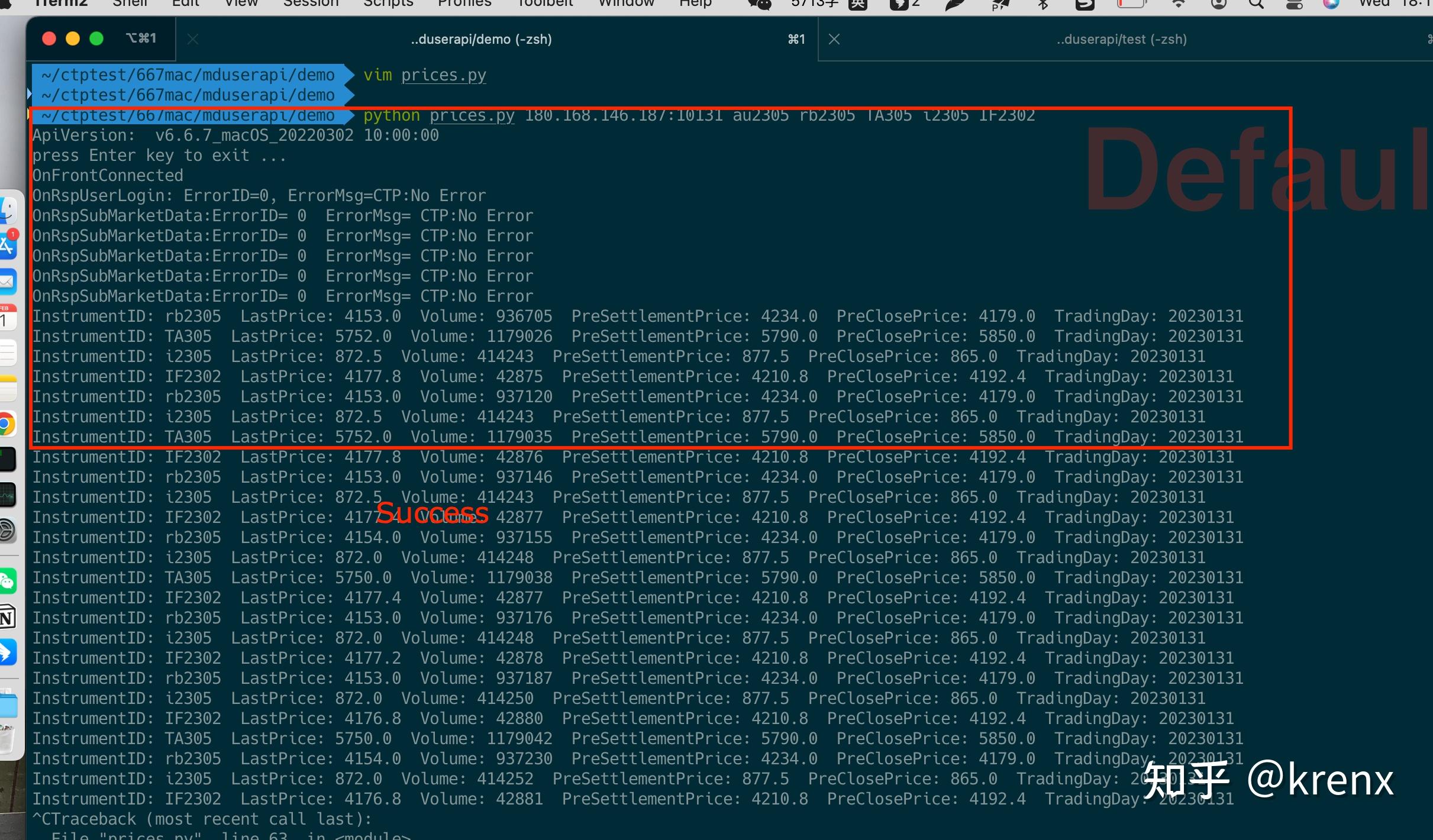Close the ..duserapi/test (-zsh) tab
The width and height of the screenshot is (1433, 840).
834,39
